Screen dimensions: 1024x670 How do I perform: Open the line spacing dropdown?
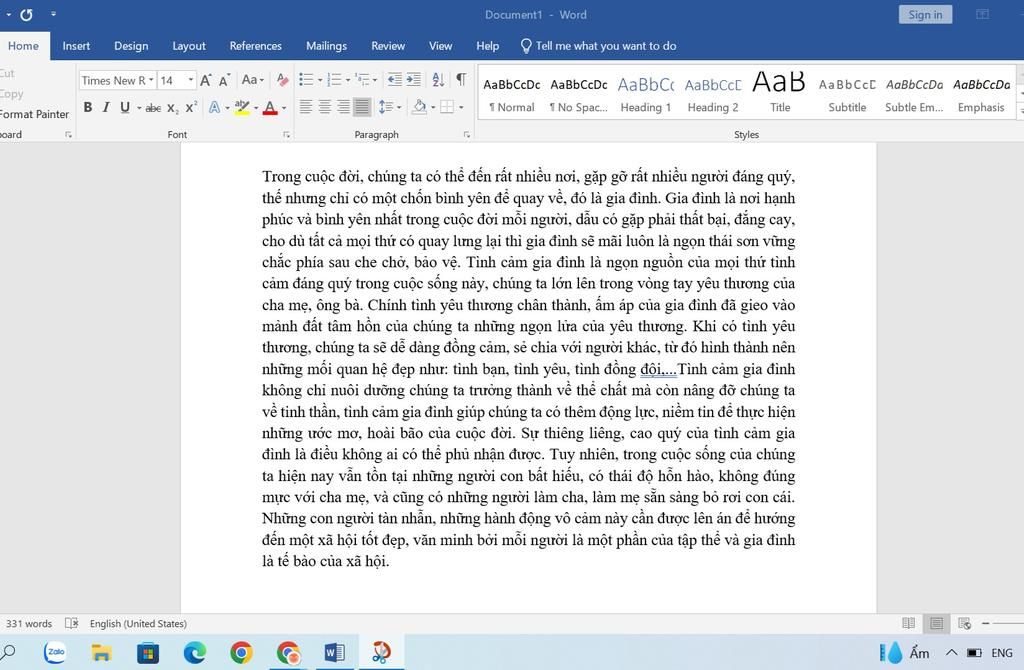coord(389,107)
